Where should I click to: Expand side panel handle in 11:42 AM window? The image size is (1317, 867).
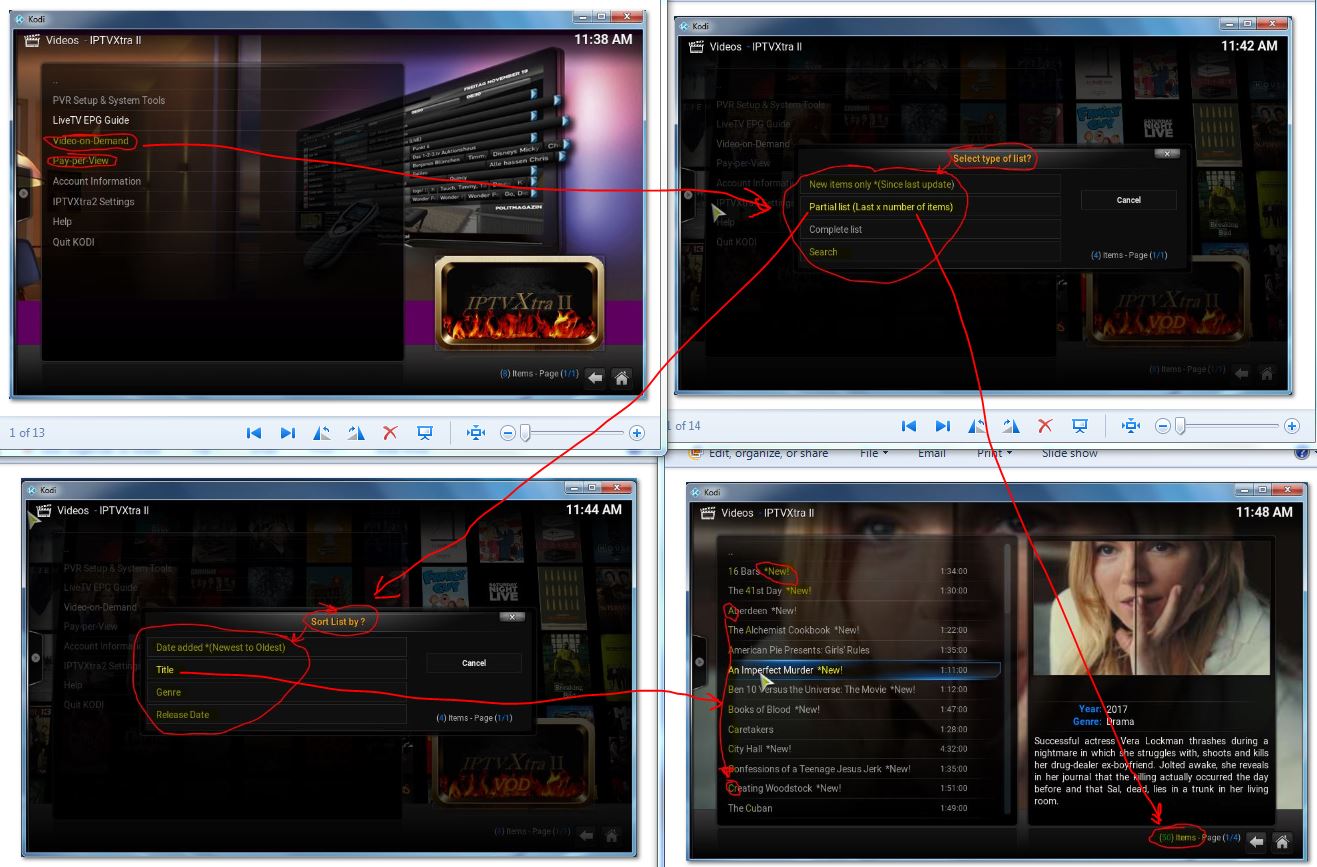687,194
